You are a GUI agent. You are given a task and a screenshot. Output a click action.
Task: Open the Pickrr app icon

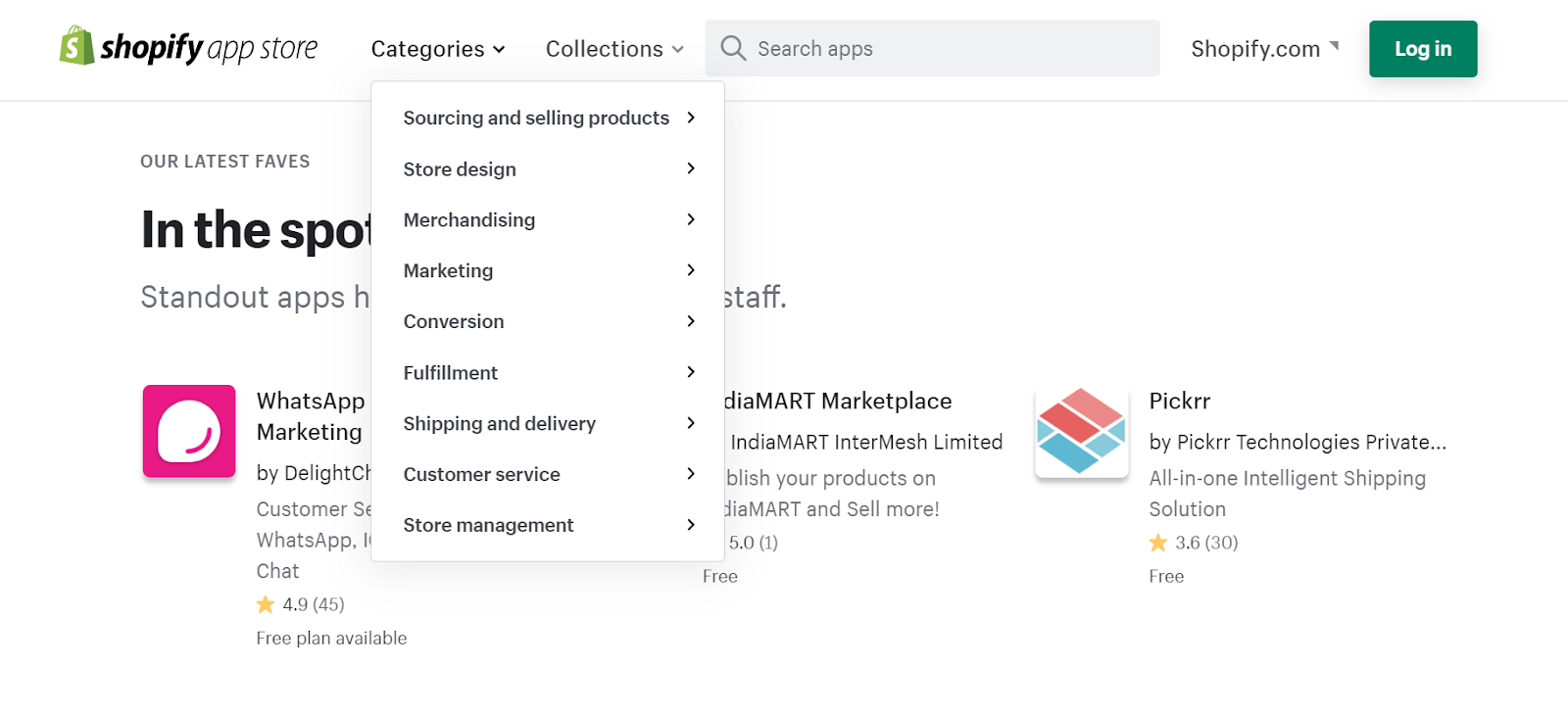(x=1082, y=431)
